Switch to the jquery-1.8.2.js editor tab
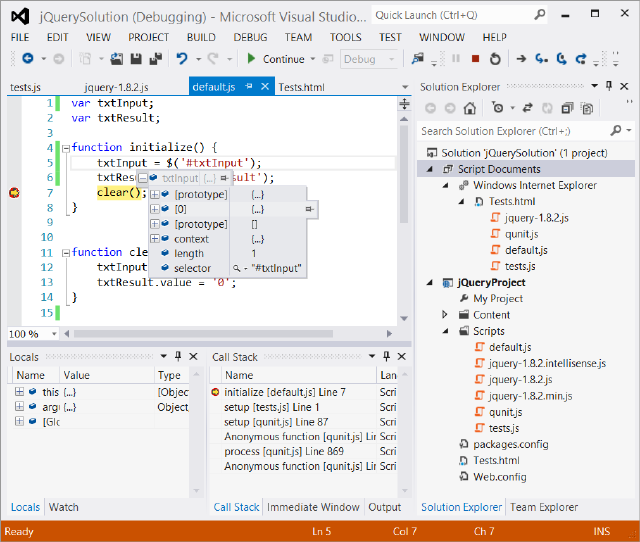The image size is (640, 542). point(116,87)
